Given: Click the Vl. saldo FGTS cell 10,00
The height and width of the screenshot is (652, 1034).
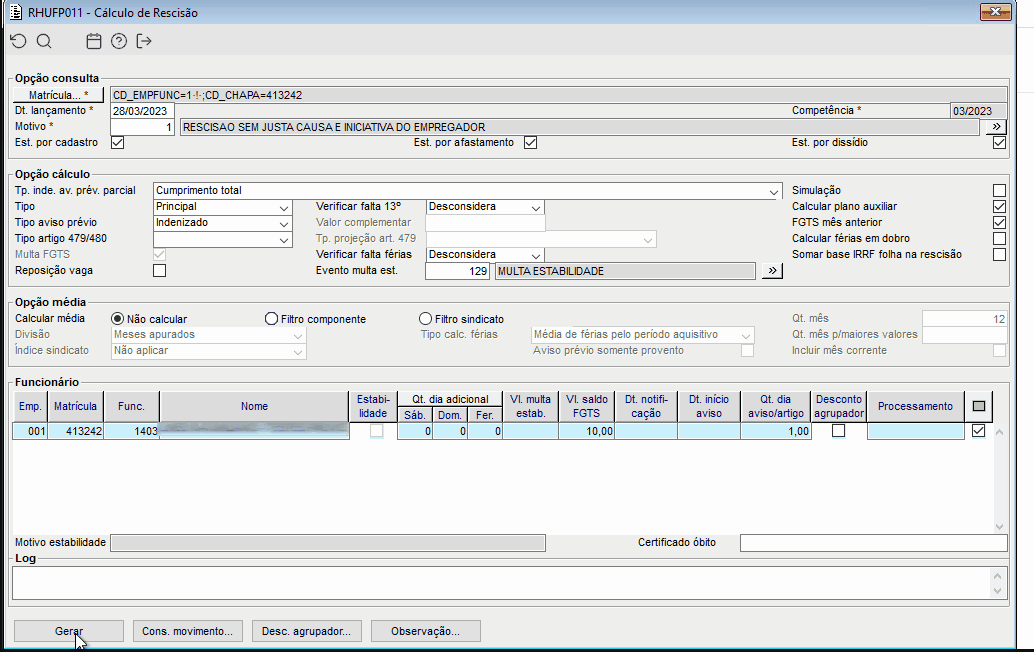Looking at the screenshot, I should tap(586, 431).
